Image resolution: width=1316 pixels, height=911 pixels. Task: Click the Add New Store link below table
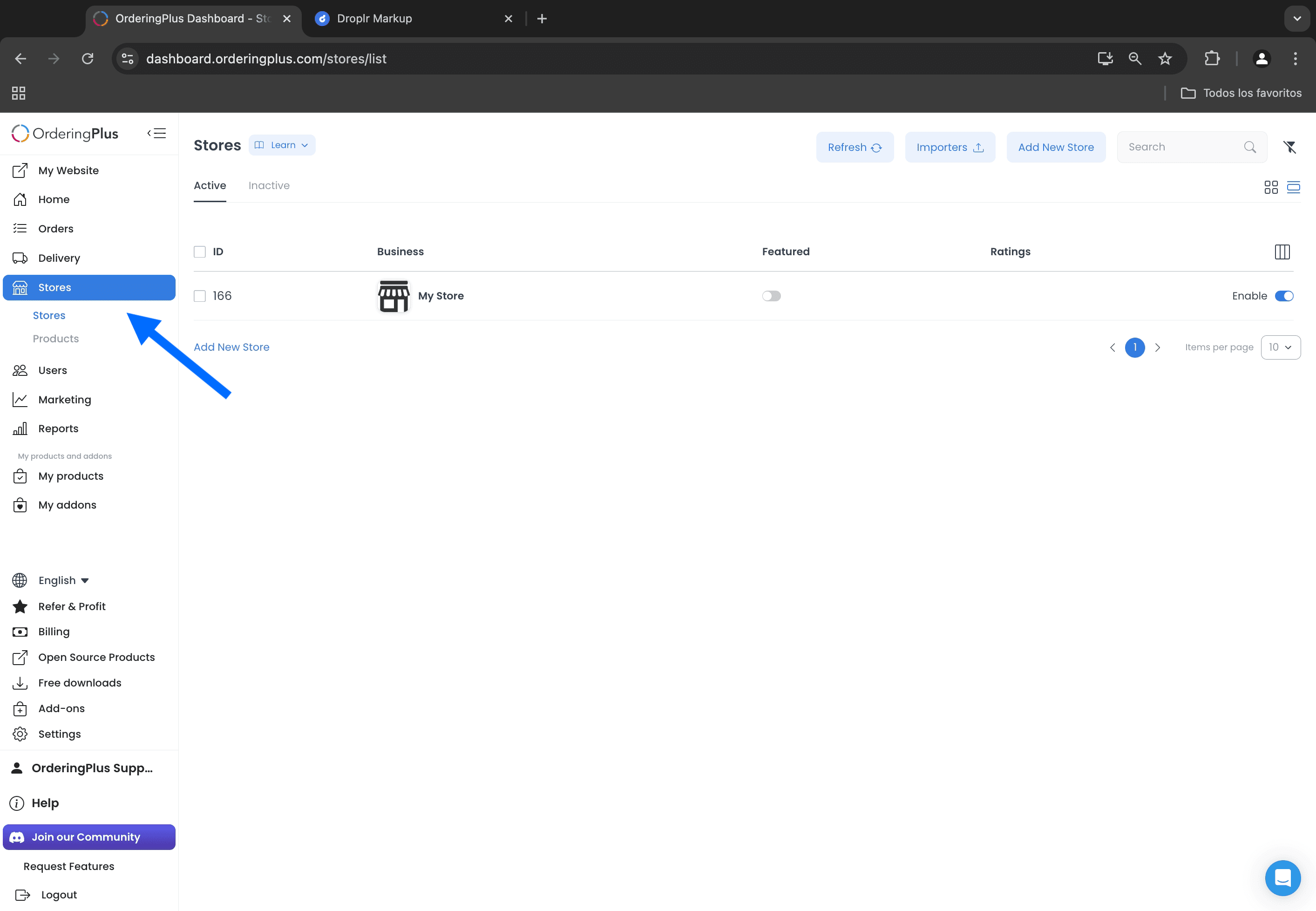(231, 347)
